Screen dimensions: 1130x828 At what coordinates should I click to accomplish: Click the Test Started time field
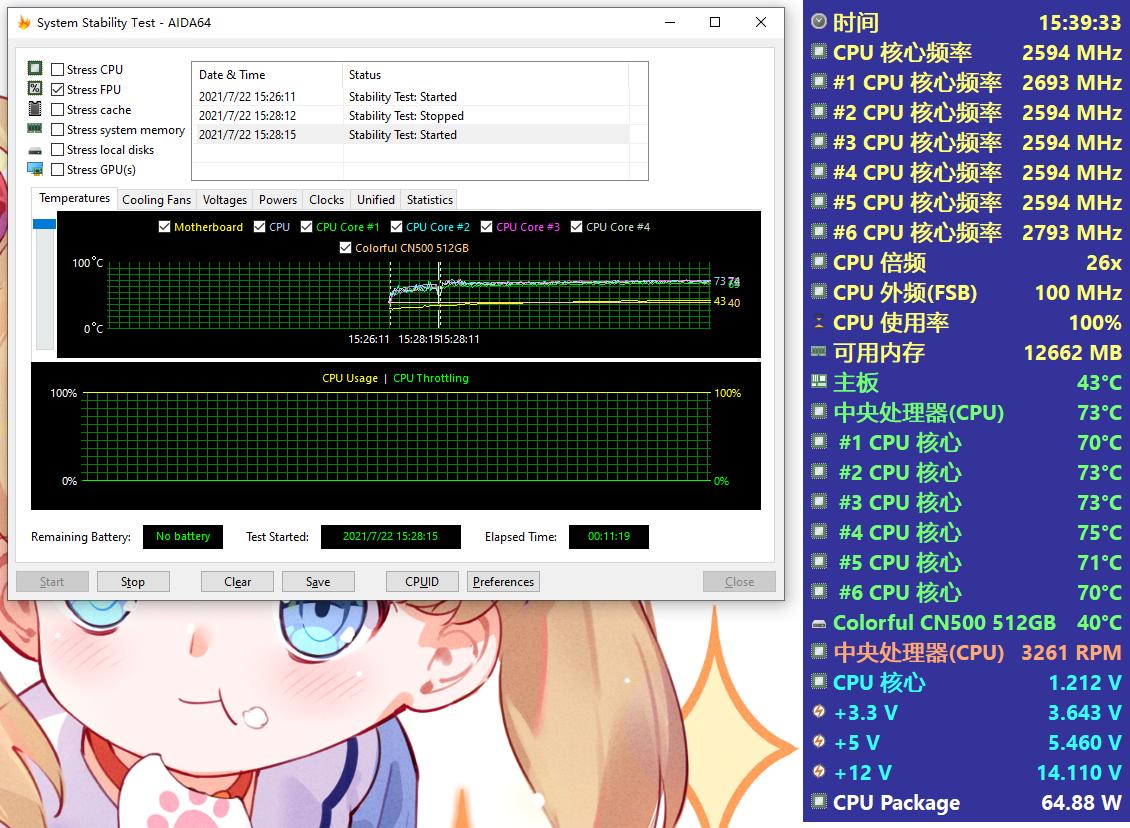click(x=391, y=536)
